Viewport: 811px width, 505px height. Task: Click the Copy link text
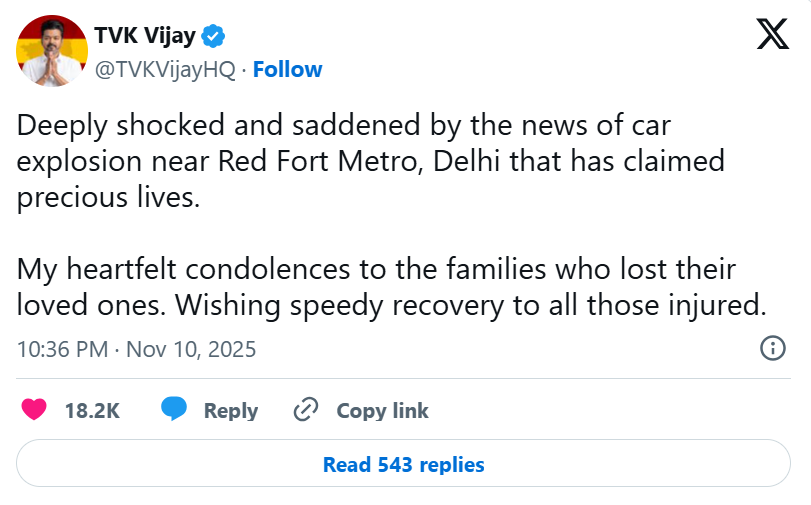coord(382,410)
